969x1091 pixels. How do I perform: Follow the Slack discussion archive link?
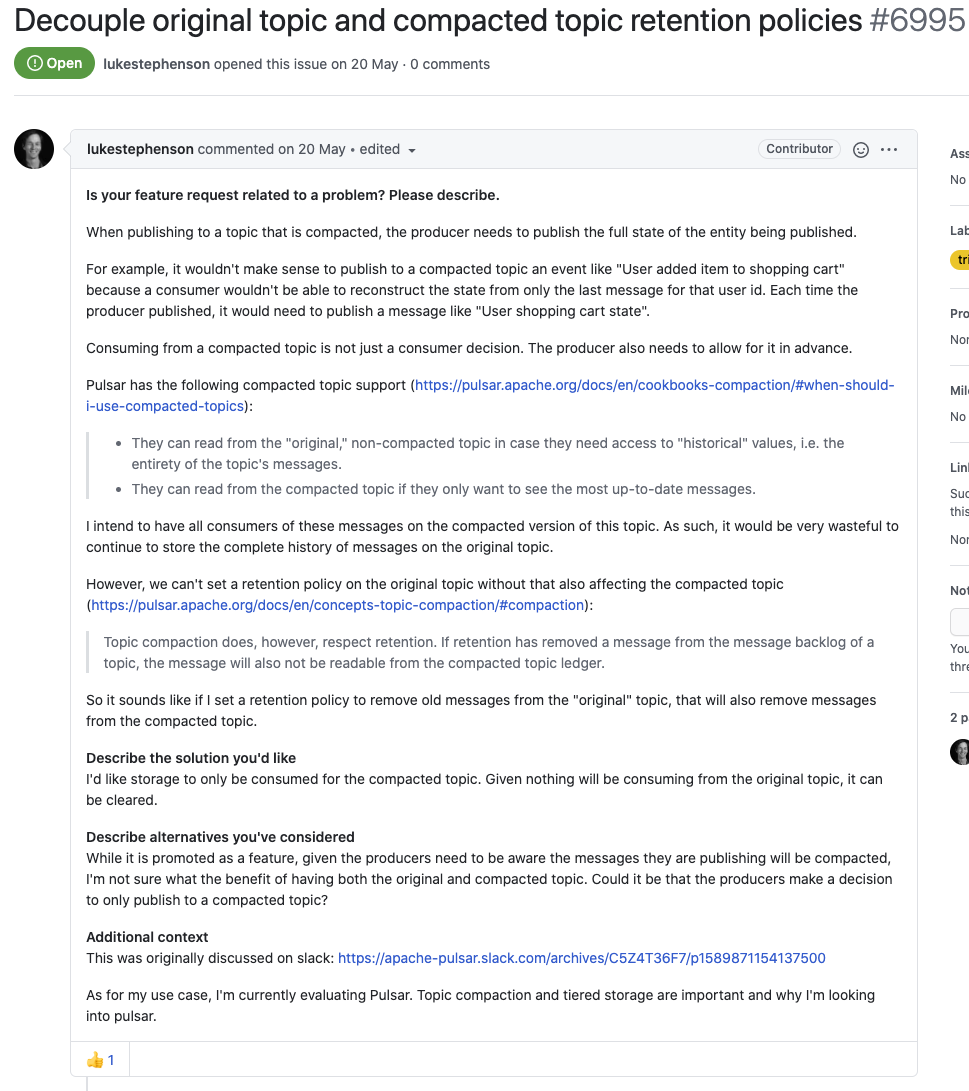pyautogui.click(x=581, y=957)
